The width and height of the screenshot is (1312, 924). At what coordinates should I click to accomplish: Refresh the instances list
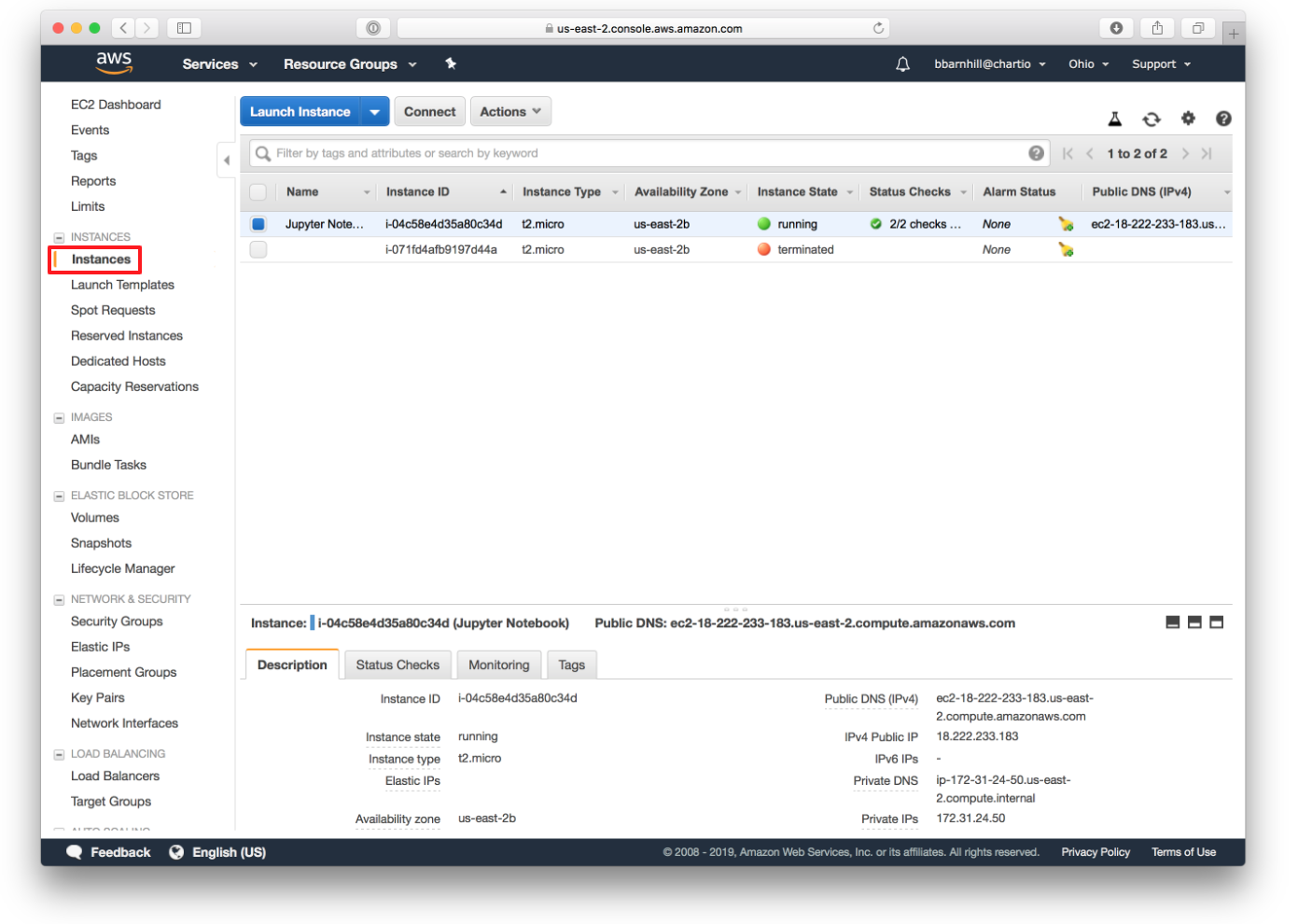1151,119
